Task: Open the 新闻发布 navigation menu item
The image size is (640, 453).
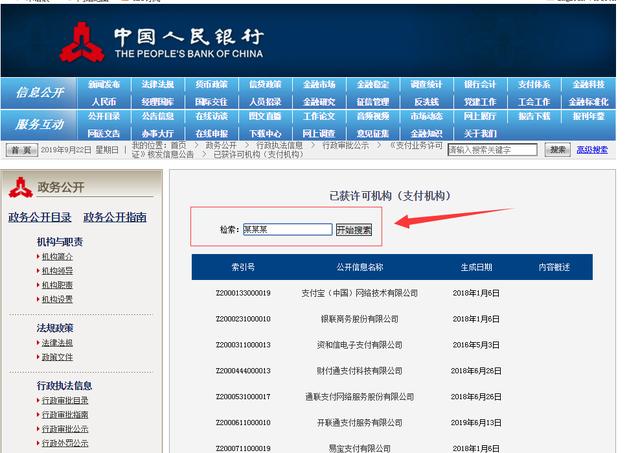Action: 104,85
